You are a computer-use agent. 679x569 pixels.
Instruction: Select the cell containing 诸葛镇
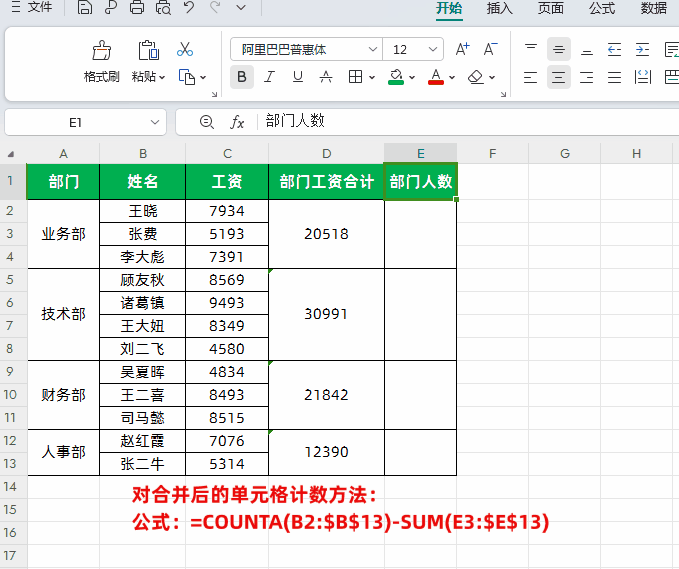142,303
